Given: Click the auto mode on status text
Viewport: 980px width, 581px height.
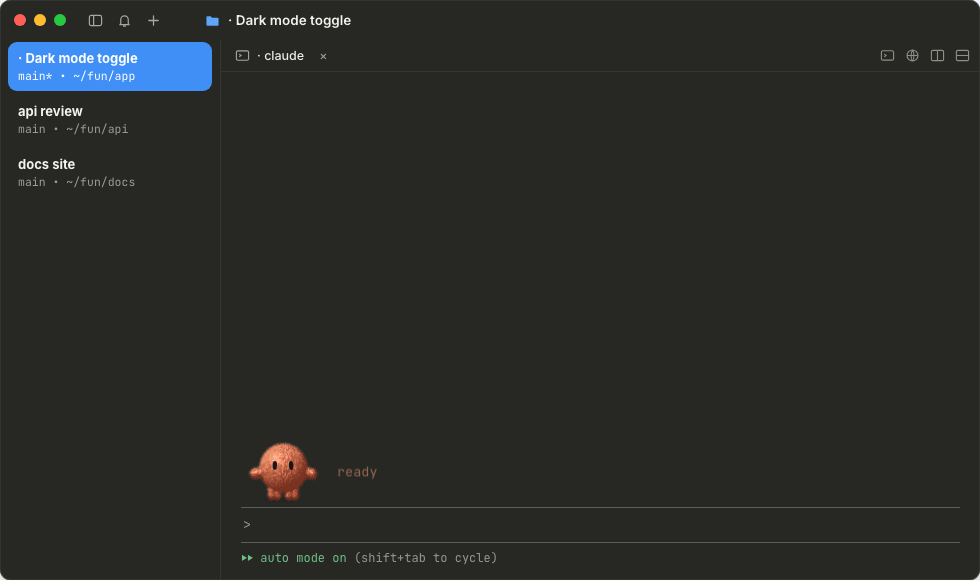Looking at the screenshot, I should click(x=303, y=558).
